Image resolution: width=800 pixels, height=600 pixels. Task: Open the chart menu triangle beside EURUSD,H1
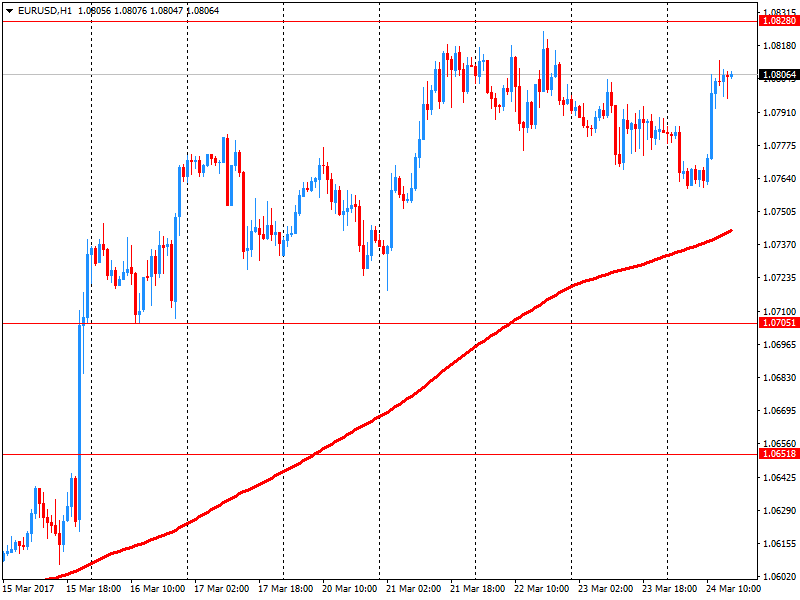pos(9,11)
